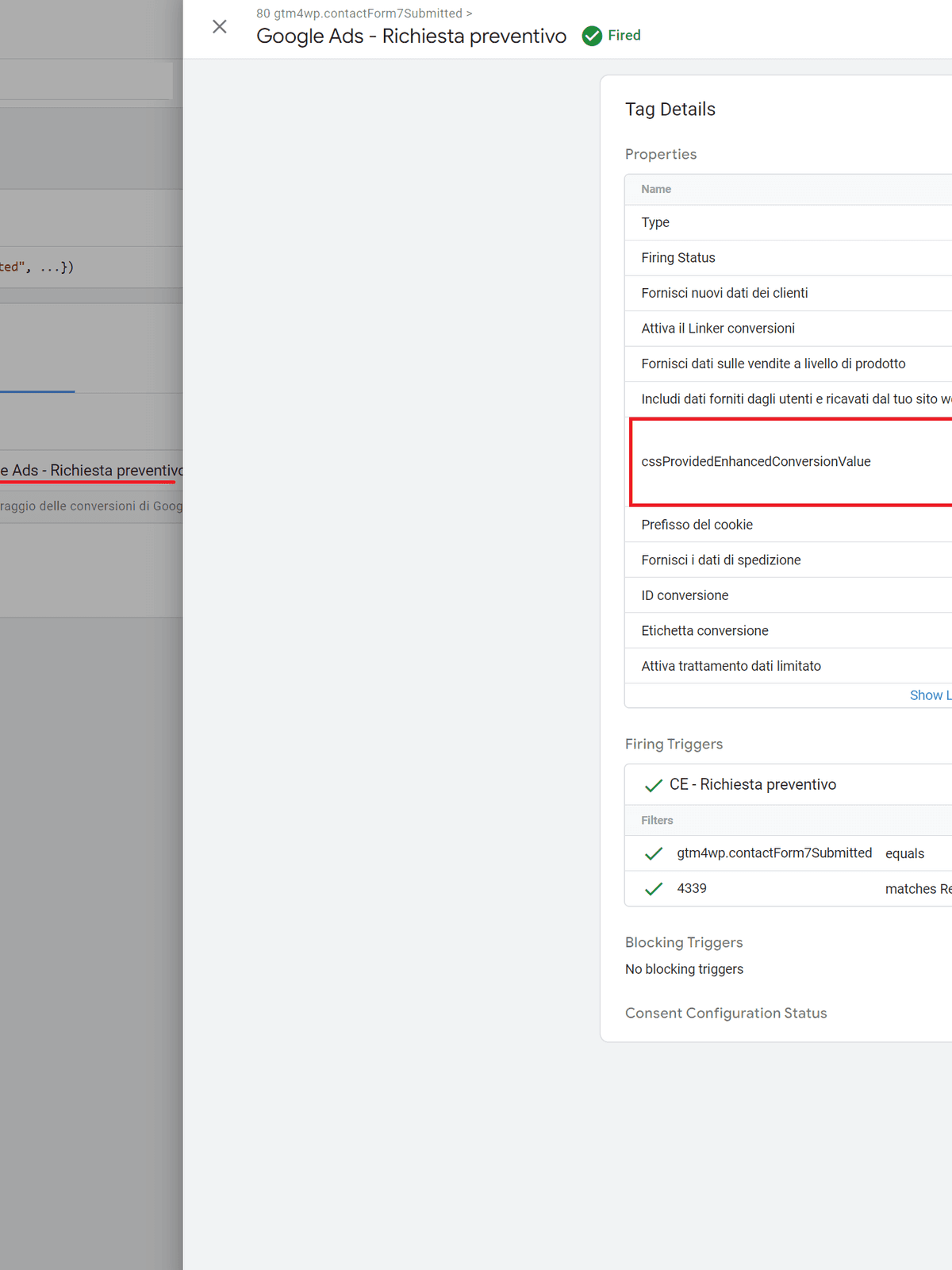The width and height of the screenshot is (952, 1270).
Task: Click the Name column header in Properties
Action: [x=656, y=189]
